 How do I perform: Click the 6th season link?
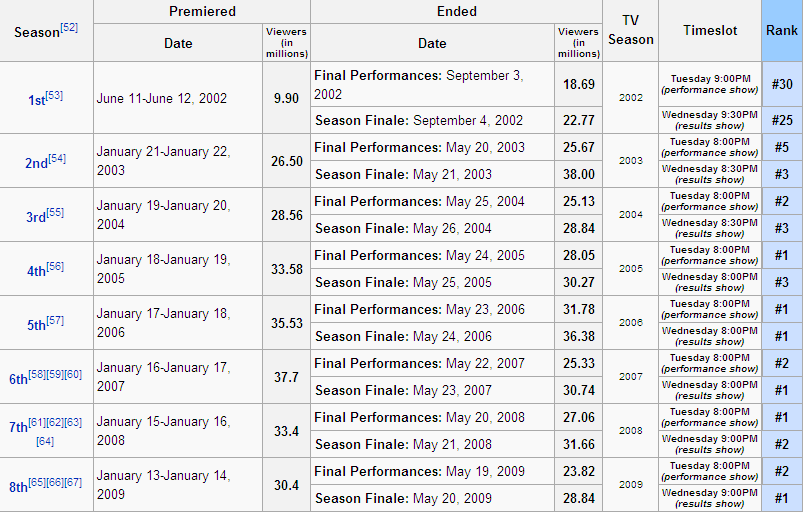[x=18, y=379]
